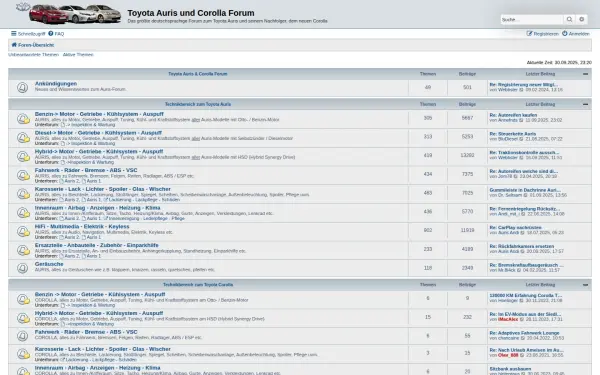The image size is (600, 375).
Task: Click the Ankündigungen forum status icon
Action: pyautogui.click(x=23, y=88)
